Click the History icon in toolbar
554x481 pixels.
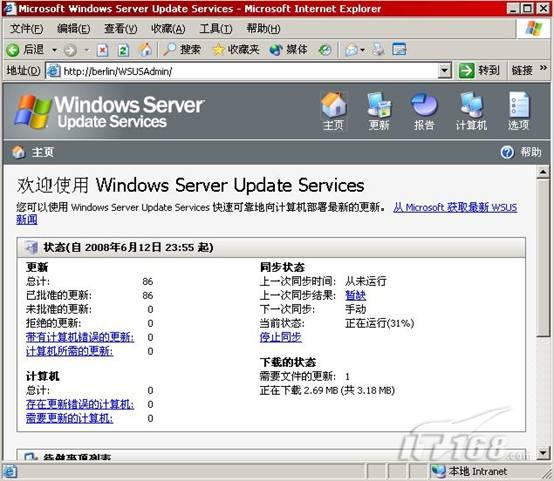click(325, 50)
